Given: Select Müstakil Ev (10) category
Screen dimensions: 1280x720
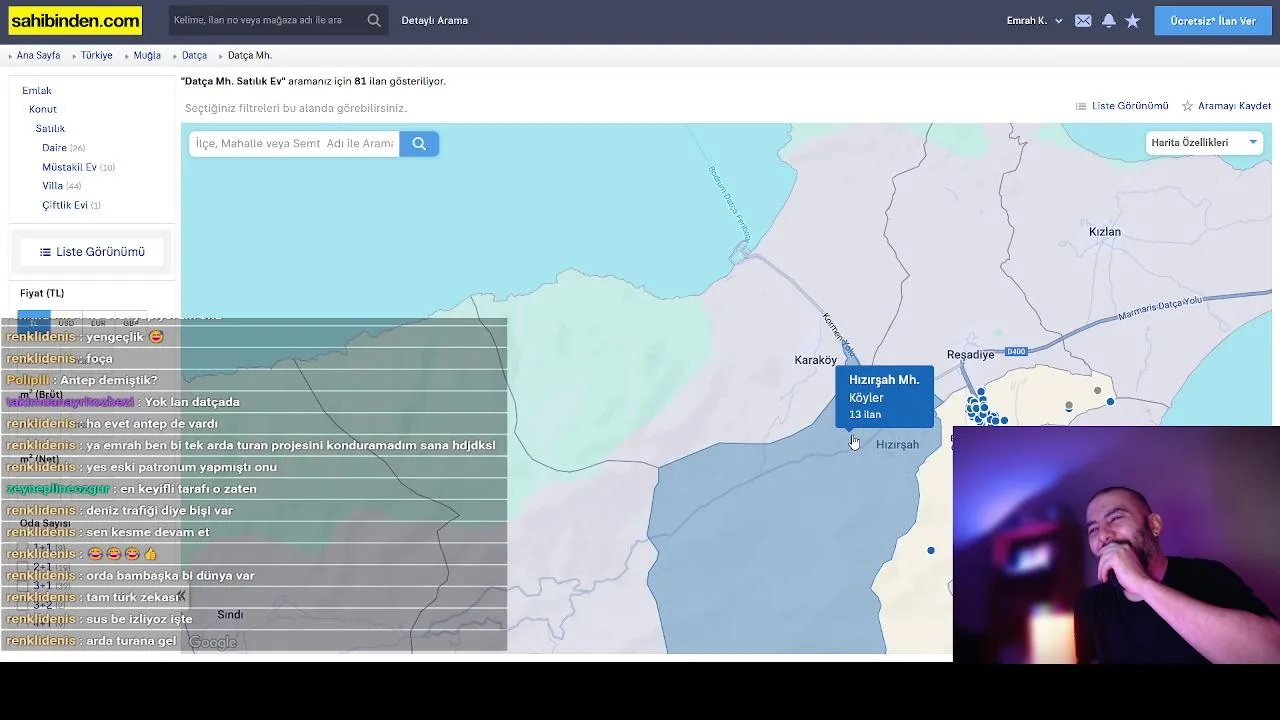Looking at the screenshot, I should coord(78,167).
